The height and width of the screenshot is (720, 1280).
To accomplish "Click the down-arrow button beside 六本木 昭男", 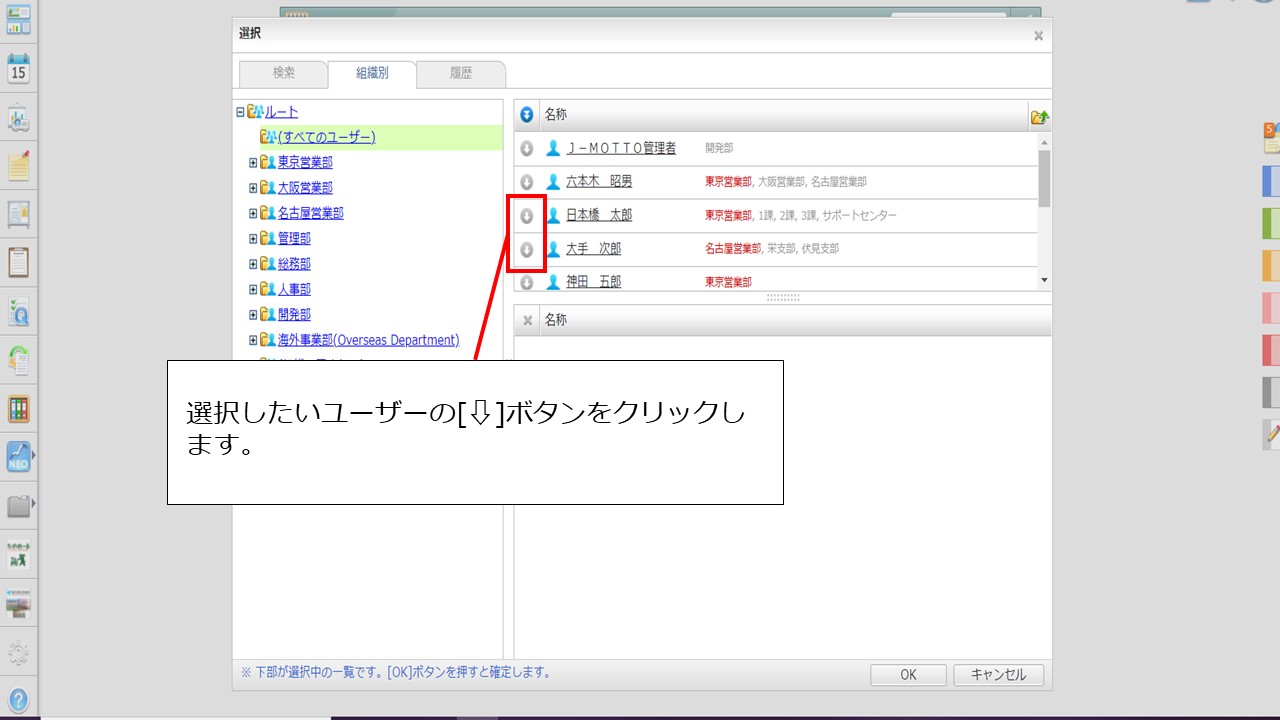I will [x=527, y=182].
